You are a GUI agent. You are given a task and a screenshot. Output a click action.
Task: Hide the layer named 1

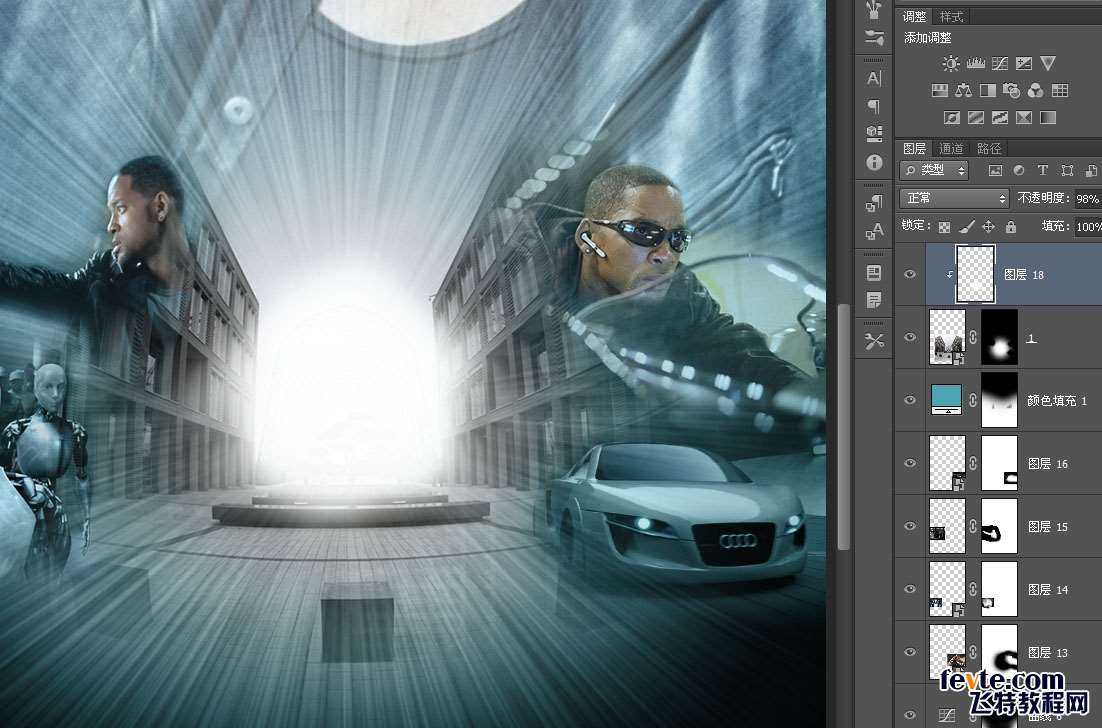(x=910, y=337)
